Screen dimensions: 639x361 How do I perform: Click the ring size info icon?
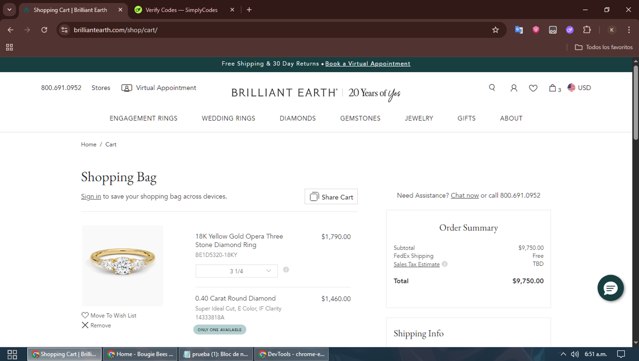(x=286, y=270)
